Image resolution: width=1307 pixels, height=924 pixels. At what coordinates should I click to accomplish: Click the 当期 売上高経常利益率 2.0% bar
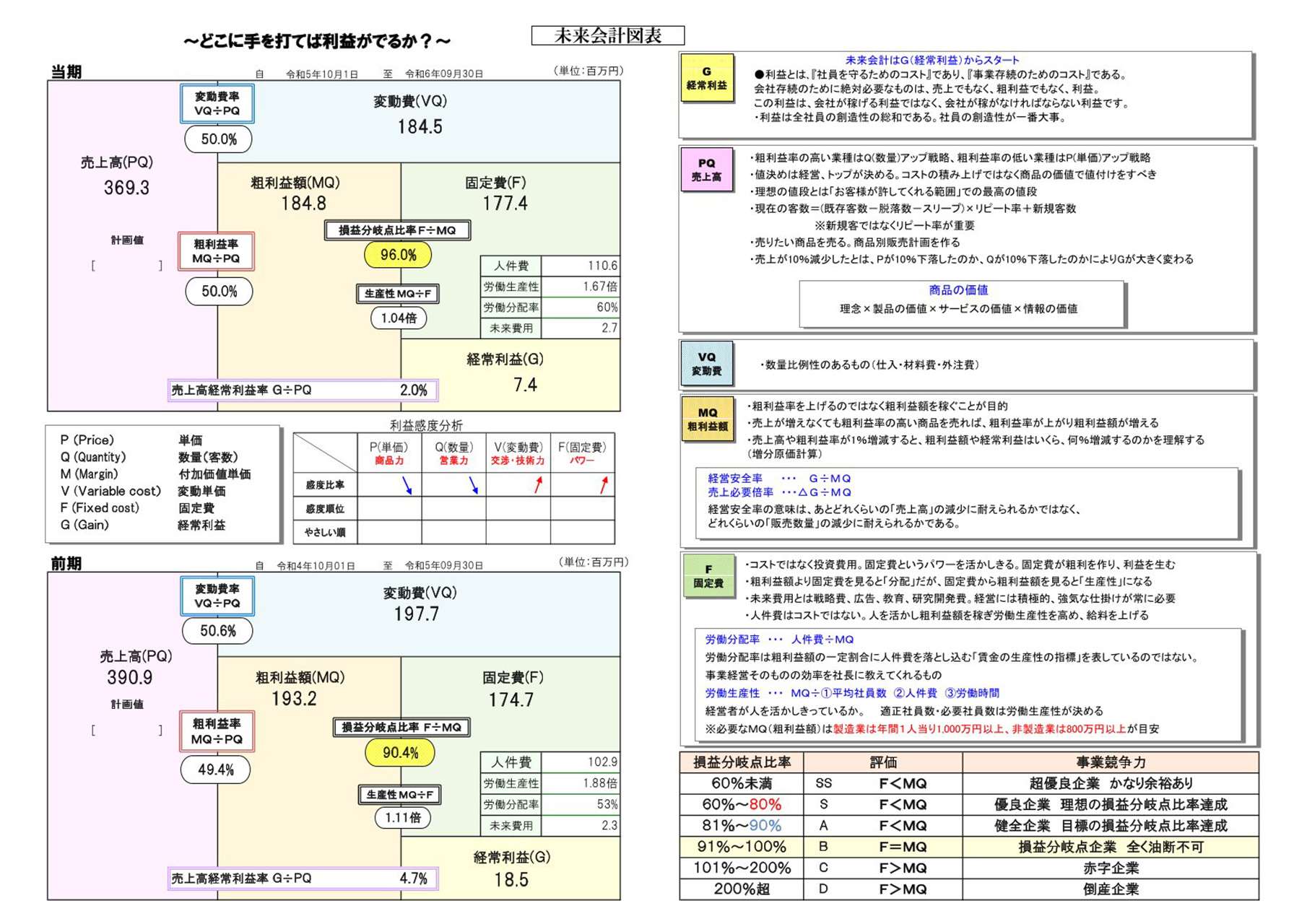tap(303, 391)
